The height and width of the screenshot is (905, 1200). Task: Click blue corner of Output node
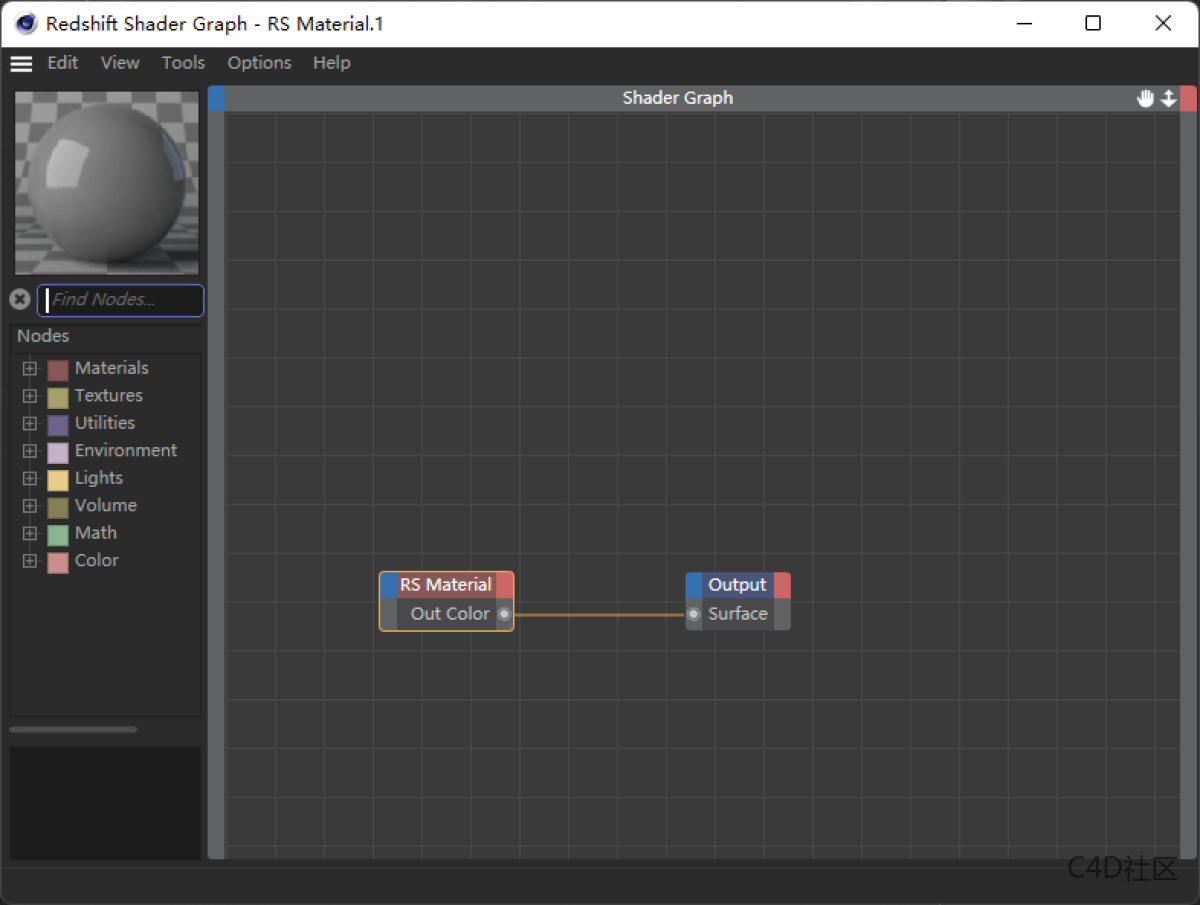click(x=694, y=585)
